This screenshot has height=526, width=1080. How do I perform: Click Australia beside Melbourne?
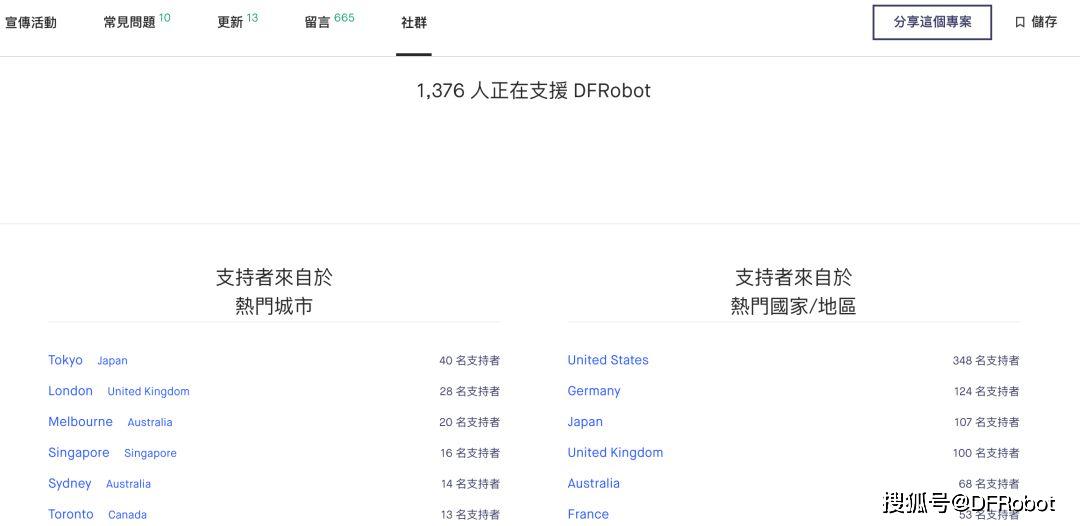pos(149,423)
